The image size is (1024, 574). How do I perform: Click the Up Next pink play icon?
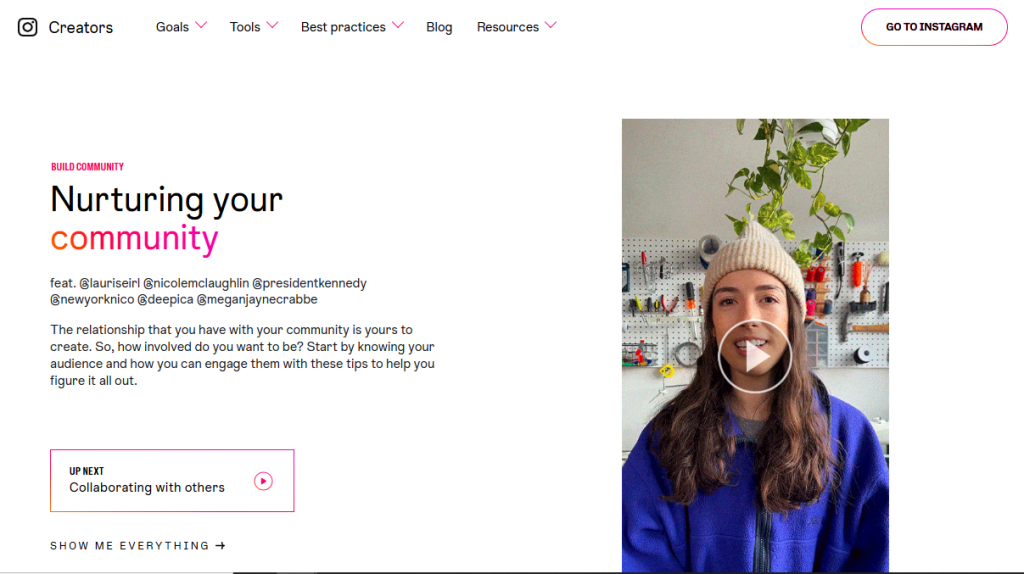click(263, 481)
